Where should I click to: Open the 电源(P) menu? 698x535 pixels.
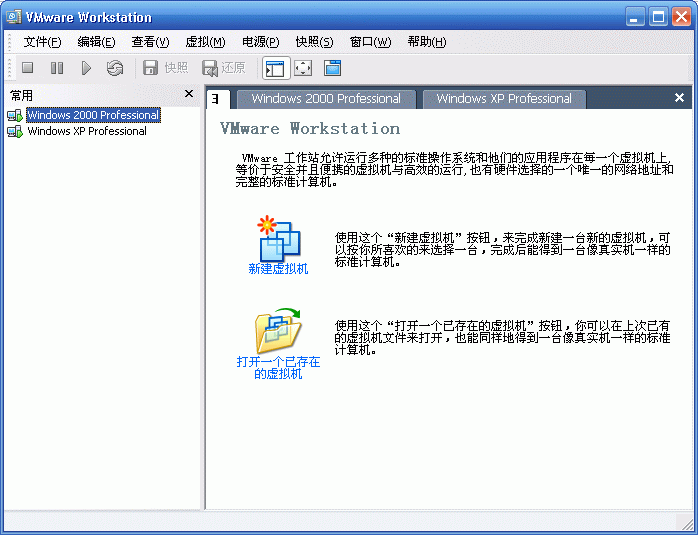pyautogui.click(x=260, y=42)
